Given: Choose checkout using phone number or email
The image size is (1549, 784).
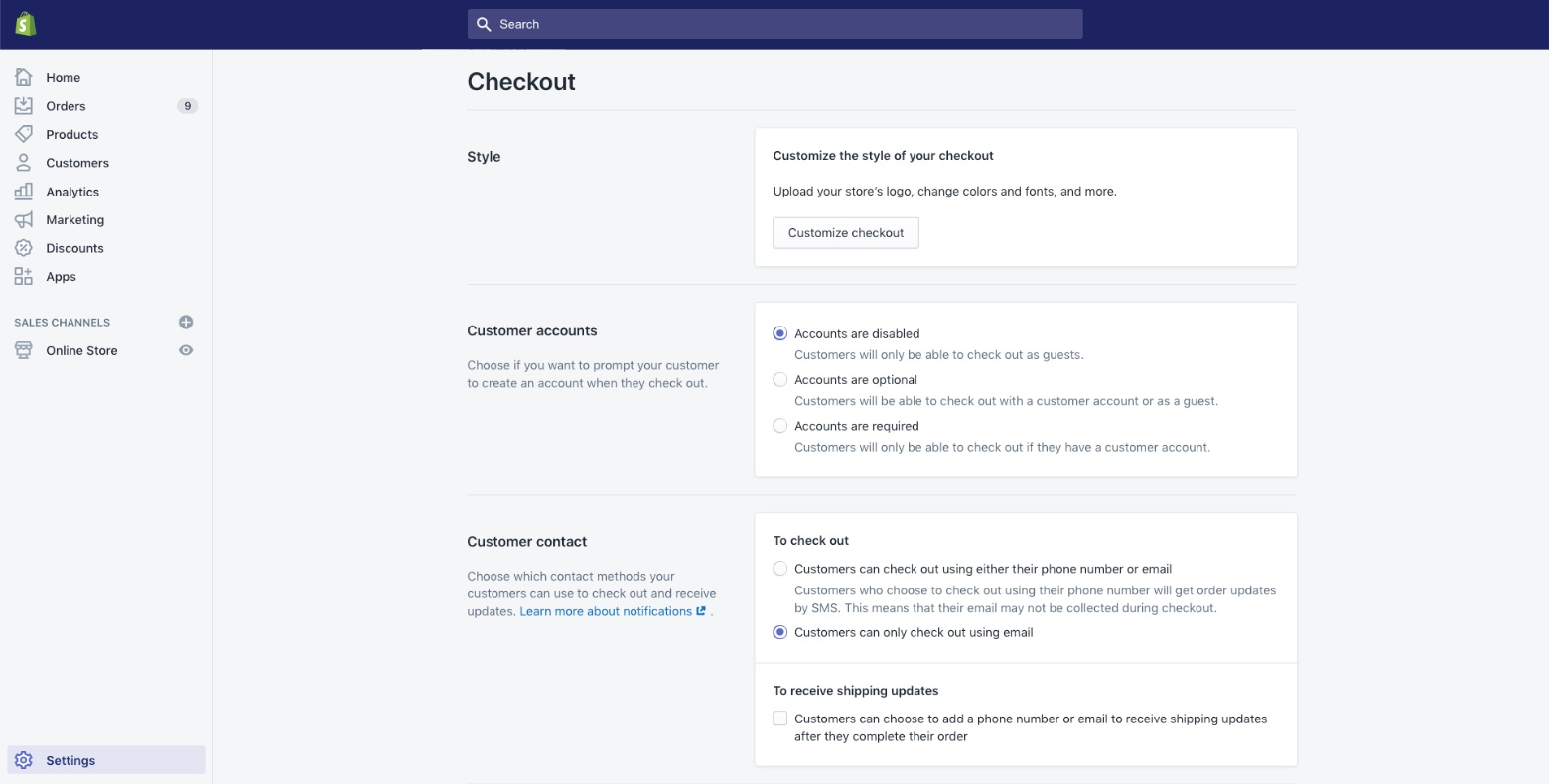Looking at the screenshot, I should click(x=780, y=569).
